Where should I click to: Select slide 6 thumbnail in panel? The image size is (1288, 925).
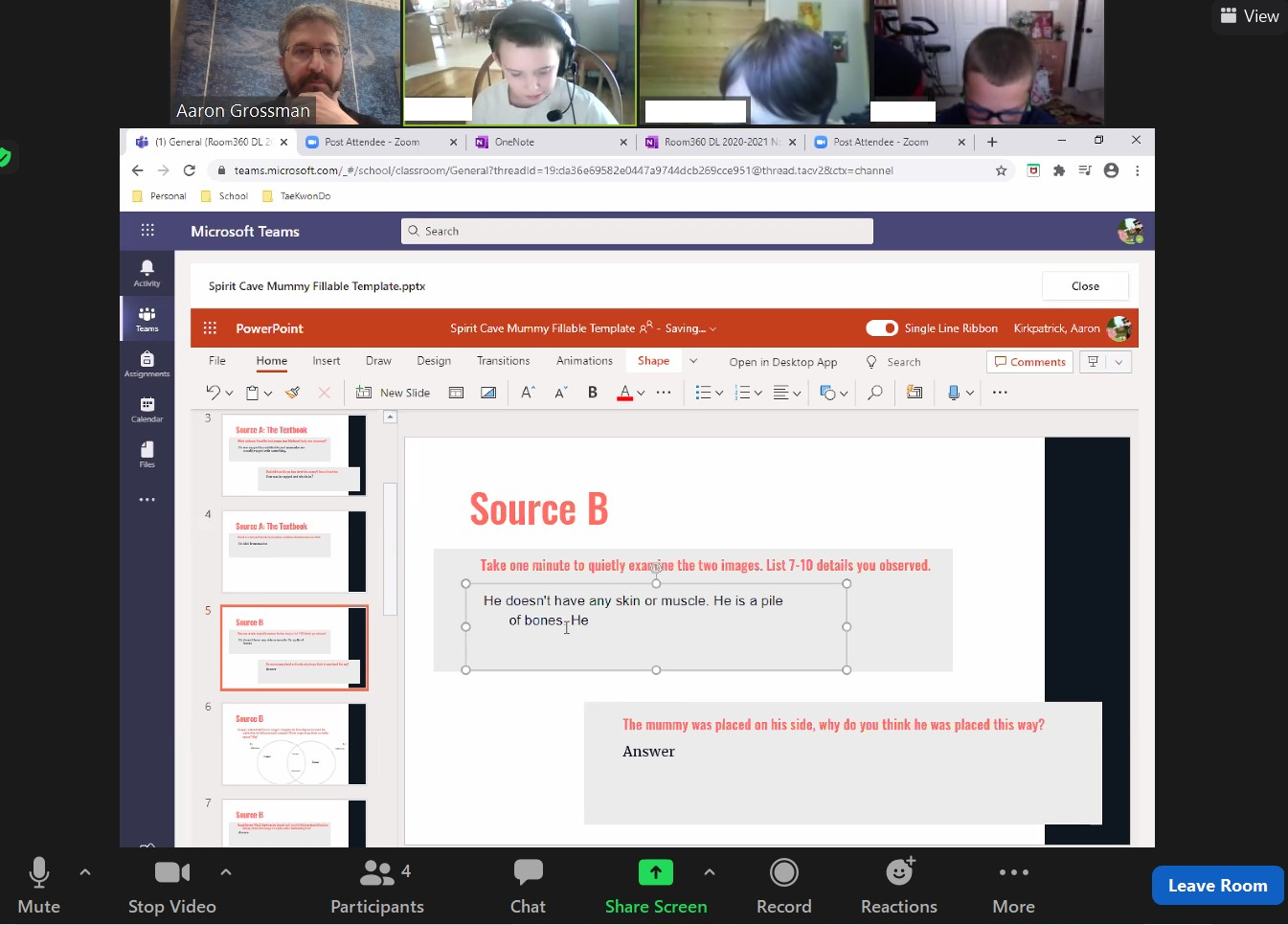[293, 744]
